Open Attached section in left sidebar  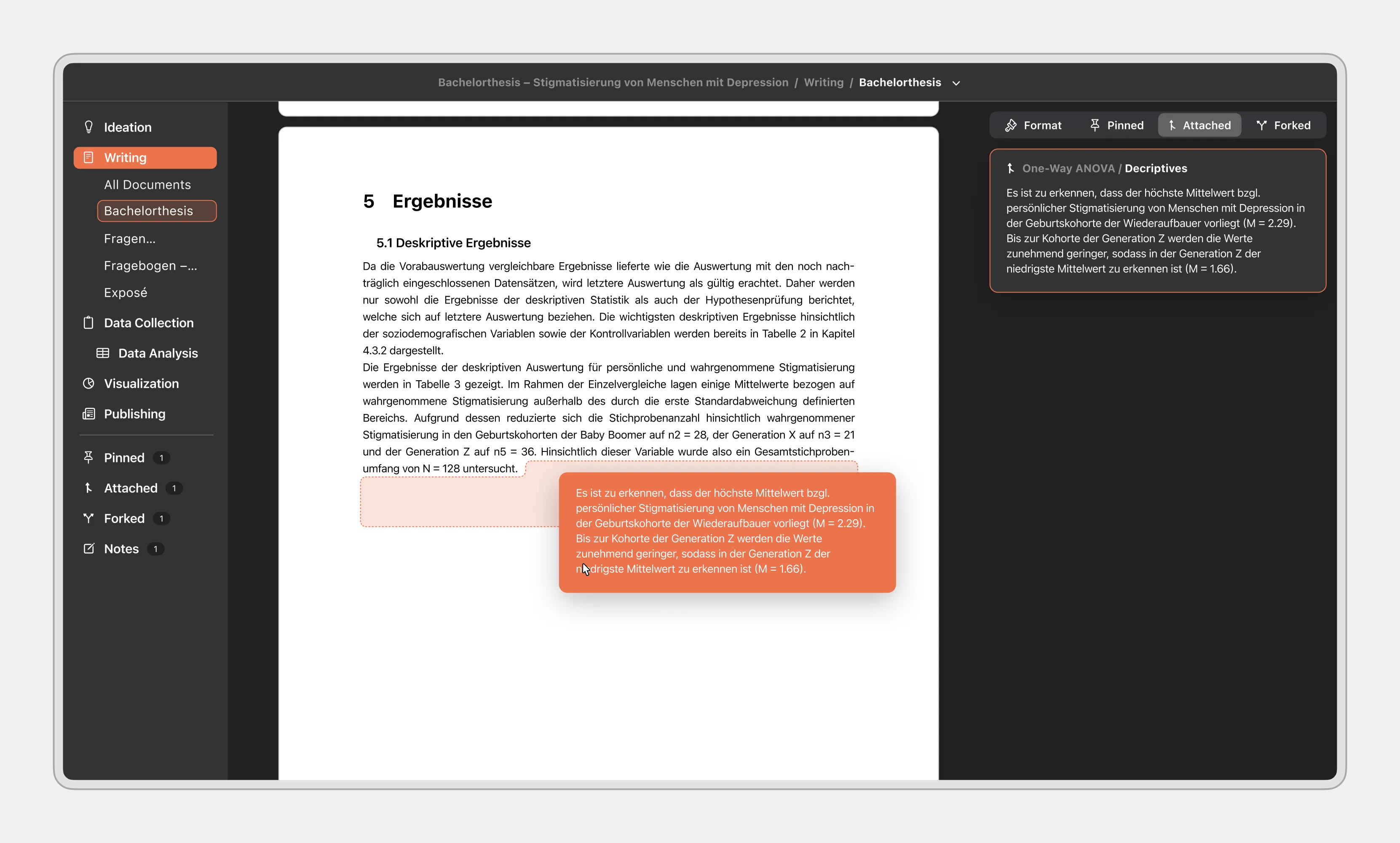coord(131,488)
